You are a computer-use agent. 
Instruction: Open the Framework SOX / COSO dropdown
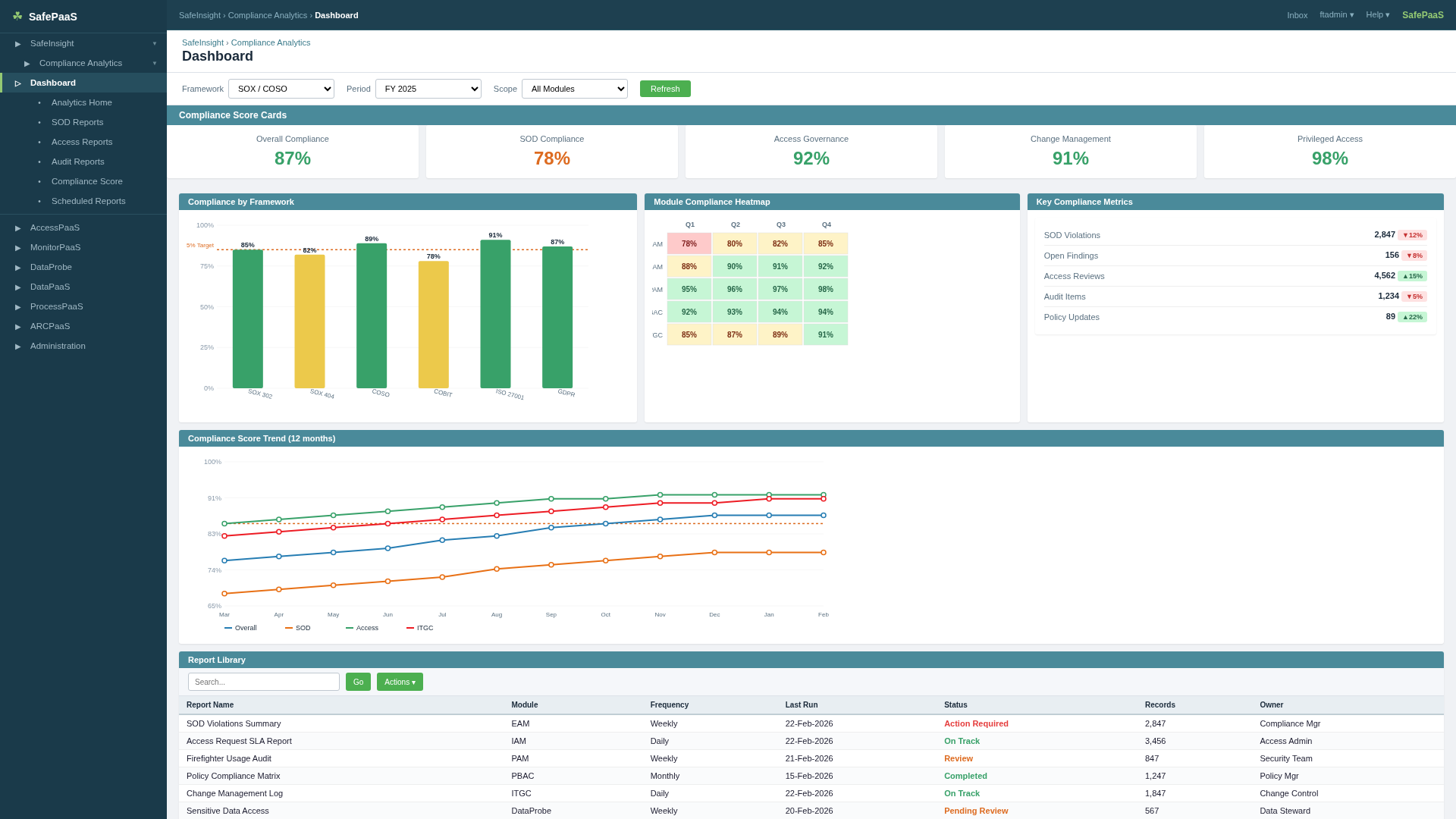[281, 89]
